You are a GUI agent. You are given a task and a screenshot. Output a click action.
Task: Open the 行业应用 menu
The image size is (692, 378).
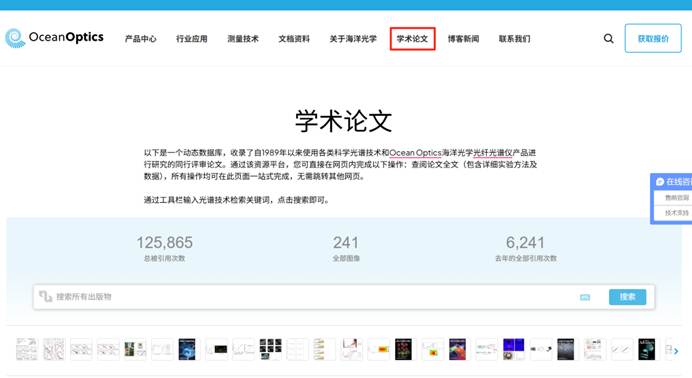(x=192, y=39)
